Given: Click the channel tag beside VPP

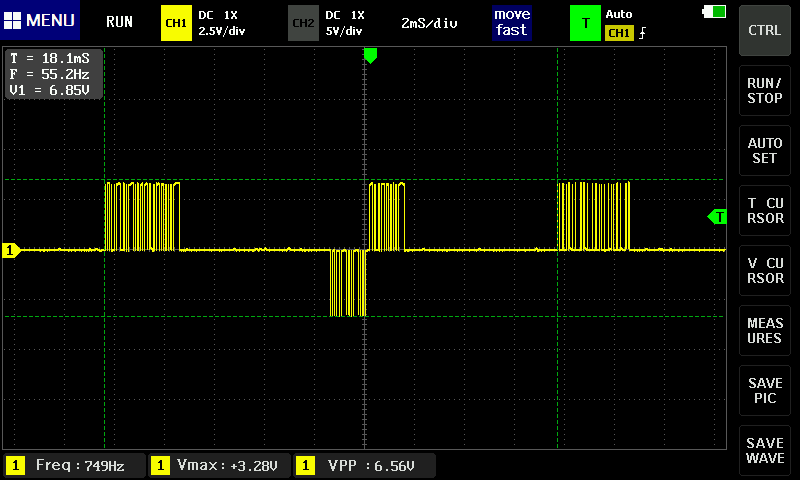Looking at the screenshot, I should (305, 465).
